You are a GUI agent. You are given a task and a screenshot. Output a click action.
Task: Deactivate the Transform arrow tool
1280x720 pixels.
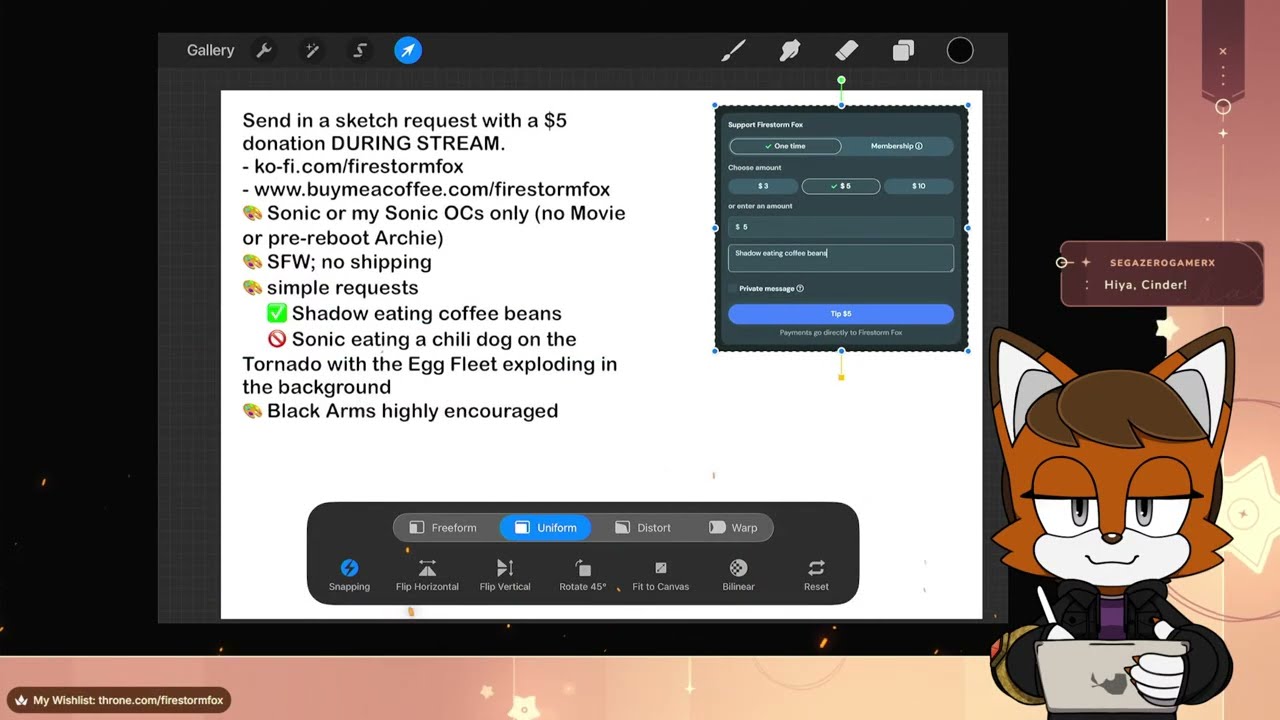click(x=408, y=50)
